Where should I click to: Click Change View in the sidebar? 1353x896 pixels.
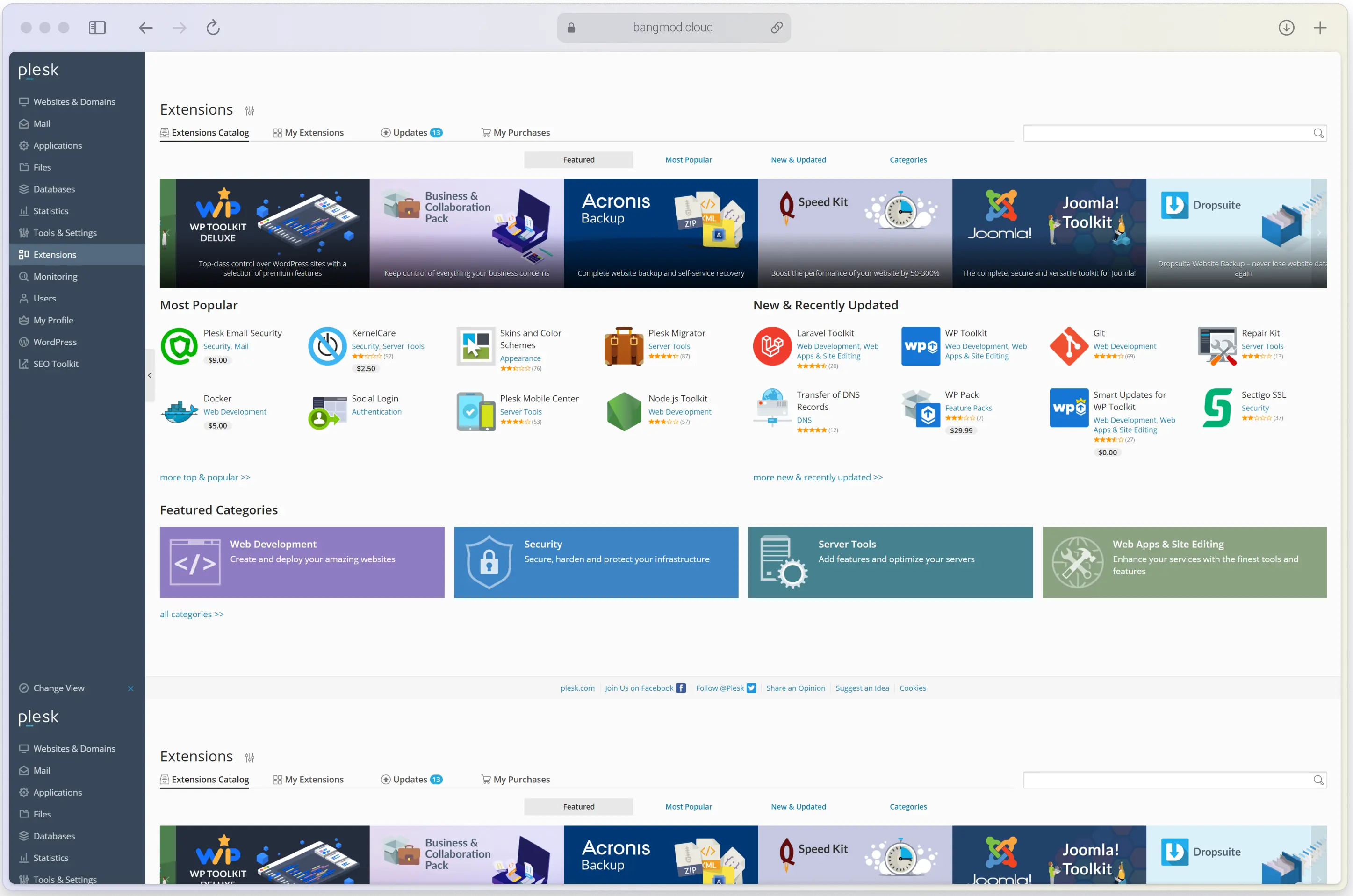click(59, 688)
